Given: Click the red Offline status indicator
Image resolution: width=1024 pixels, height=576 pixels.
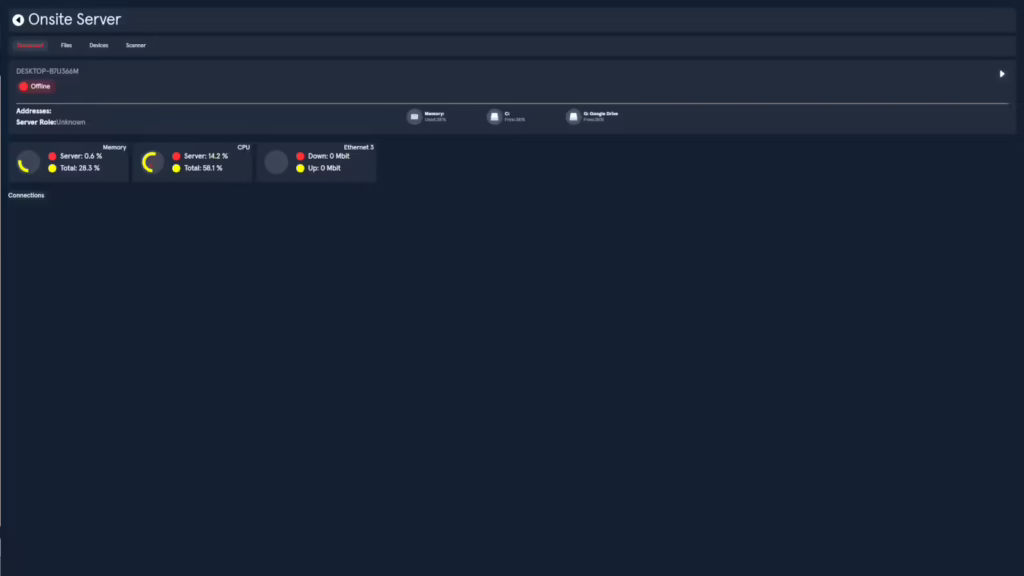Looking at the screenshot, I should [24, 86].
